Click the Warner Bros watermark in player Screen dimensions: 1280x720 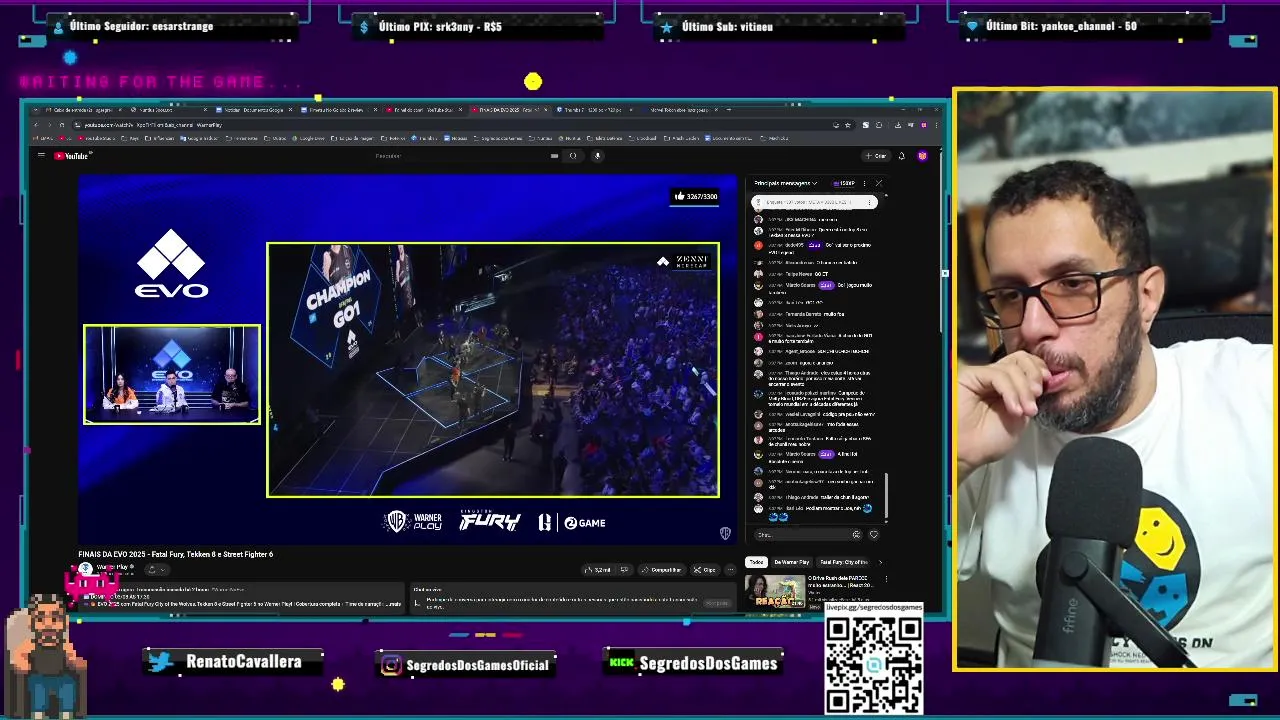725,534
